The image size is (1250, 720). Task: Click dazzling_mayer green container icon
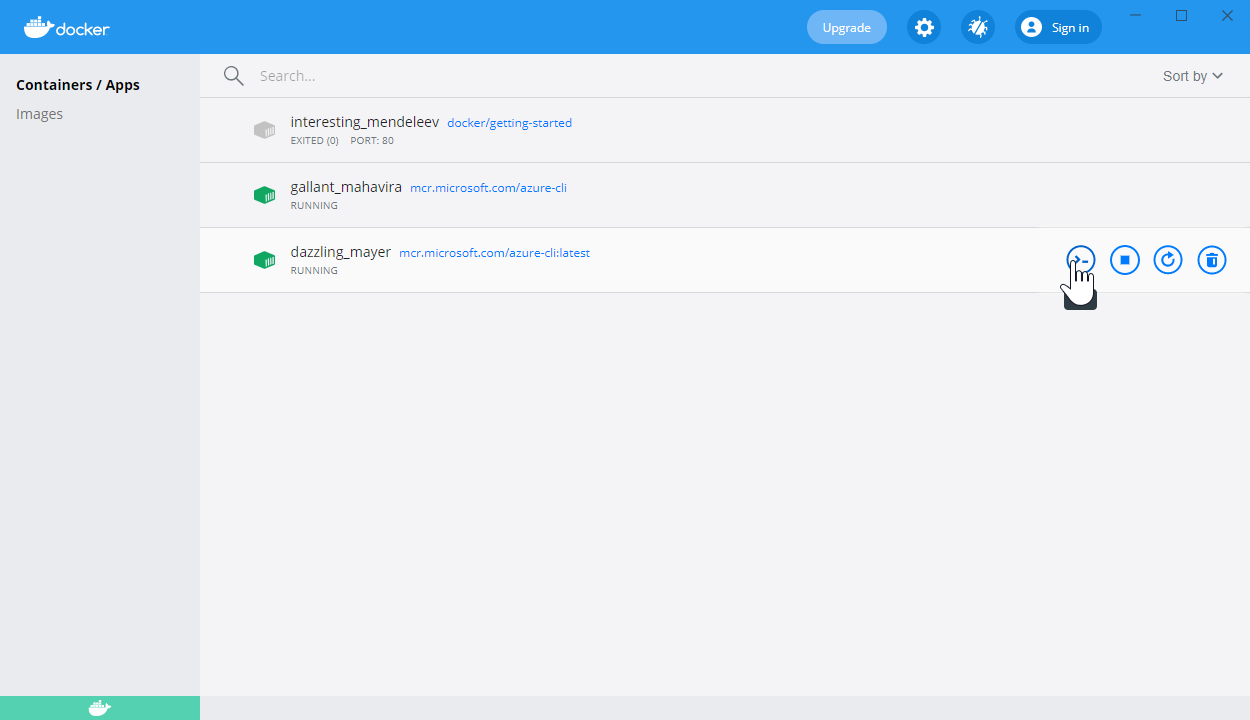pyautogui.click(x=264, y=260)
